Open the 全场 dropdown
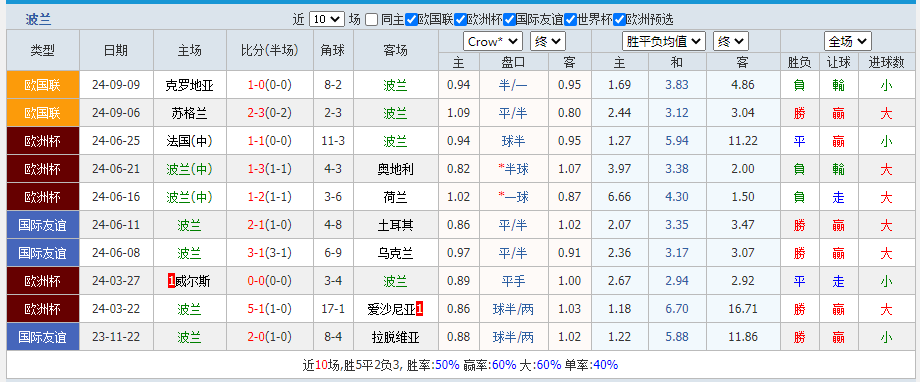This screenshot has width=920, height=382. (x=848, y=42)
